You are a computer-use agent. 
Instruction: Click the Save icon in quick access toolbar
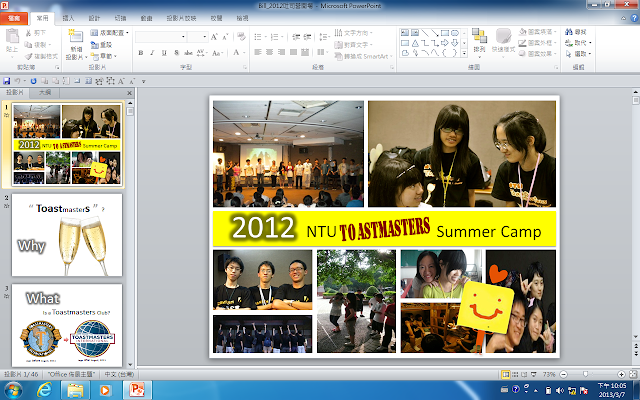click(x=7, y=81)
